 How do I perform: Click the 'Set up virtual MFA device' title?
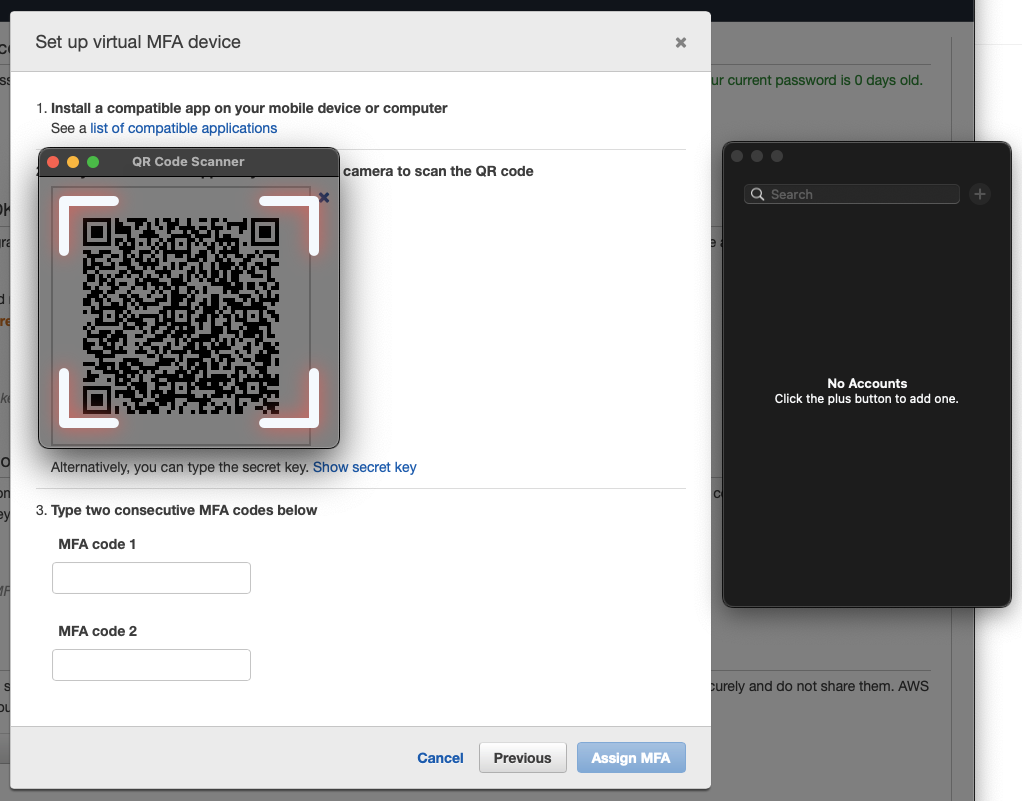138,42
